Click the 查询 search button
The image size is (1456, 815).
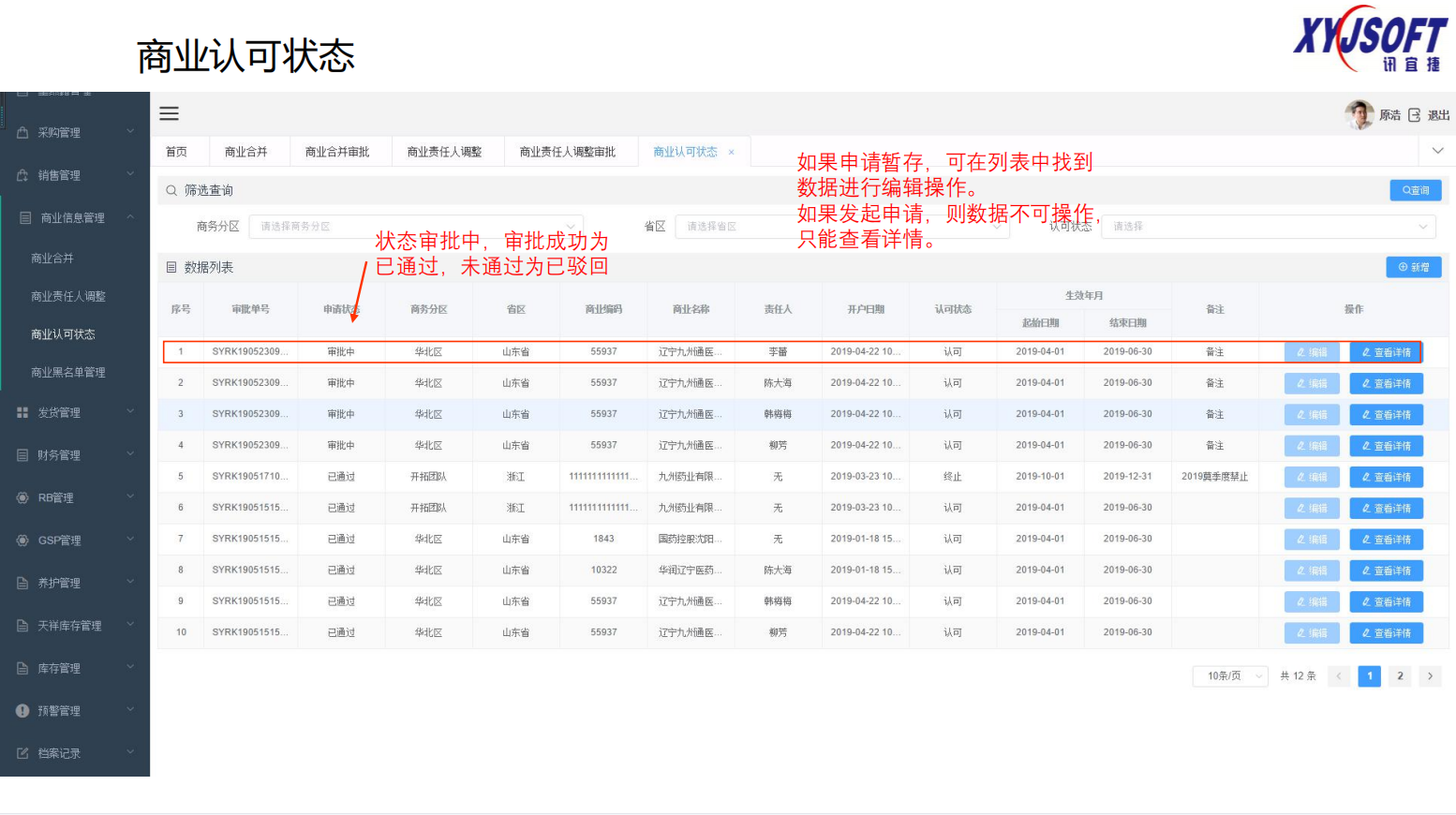[1415, 190]
